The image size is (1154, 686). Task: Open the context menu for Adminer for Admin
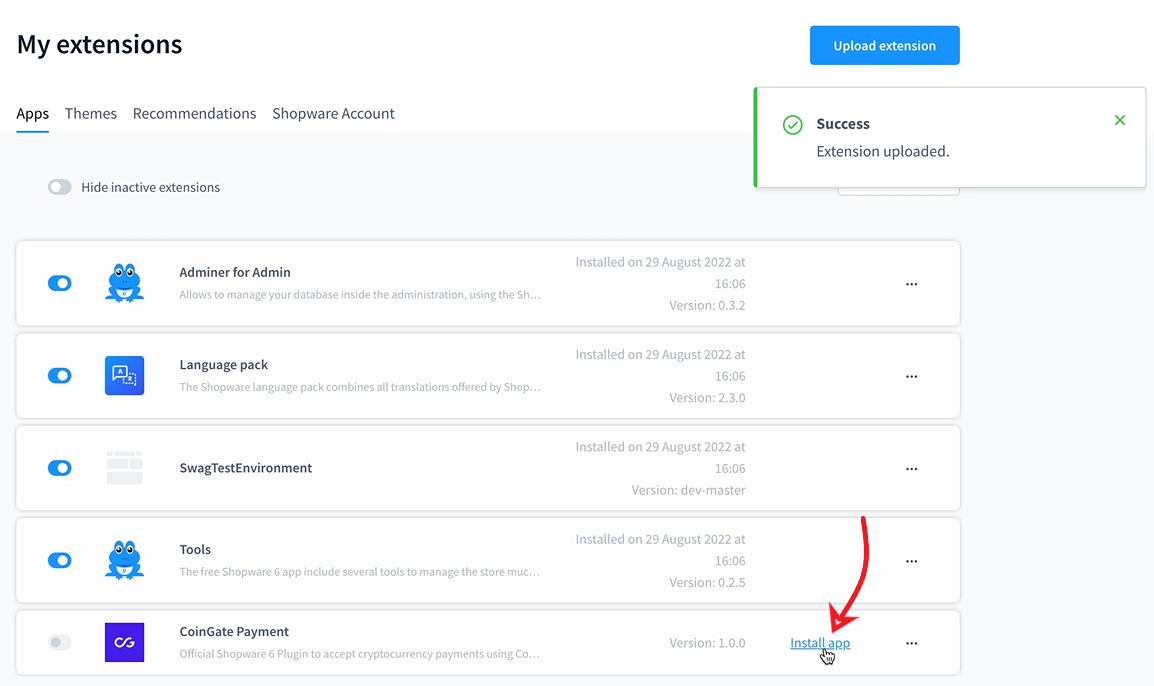(911, 284)
